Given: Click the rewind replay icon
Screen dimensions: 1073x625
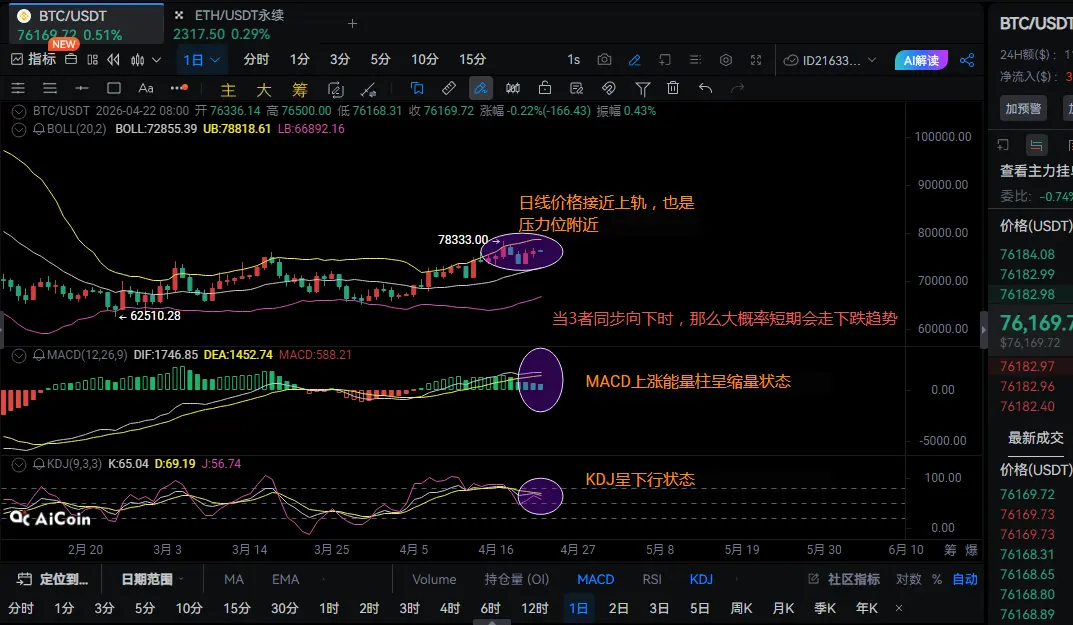Looking at the screenshot, I should pos(114,60).
